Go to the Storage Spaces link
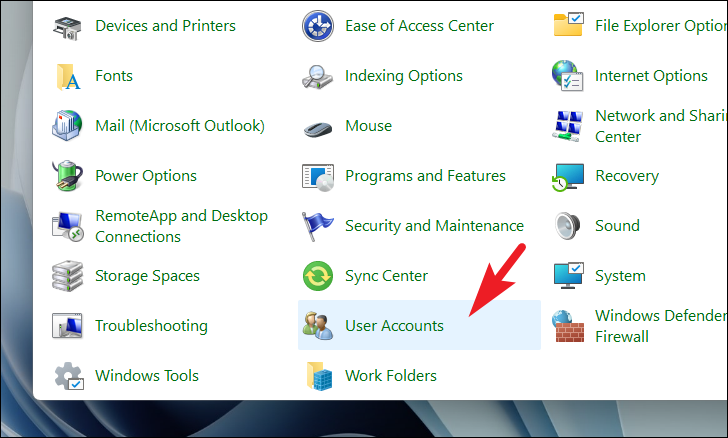This screenshot has width=728, height=438. tap(147, 276)
